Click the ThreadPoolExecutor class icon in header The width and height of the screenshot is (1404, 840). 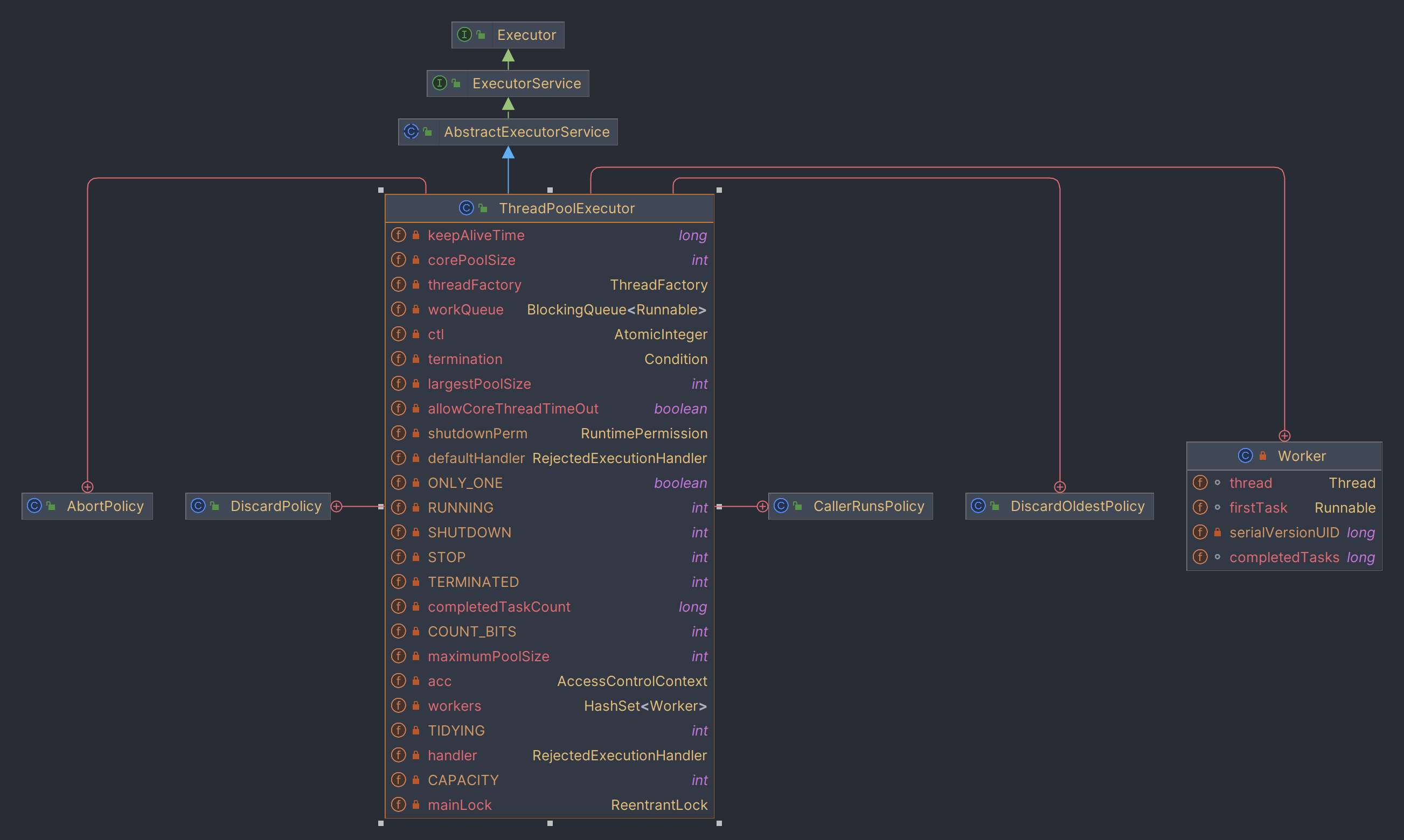(x=466, y=208)
